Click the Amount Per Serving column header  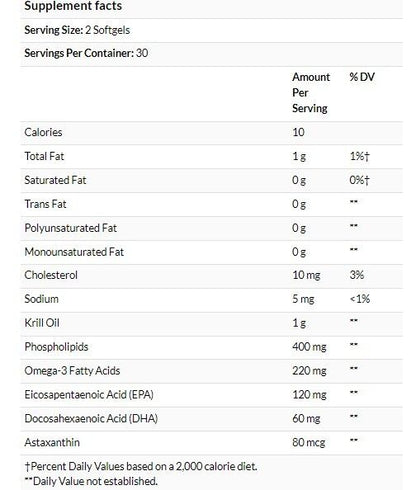pos(311,93)
